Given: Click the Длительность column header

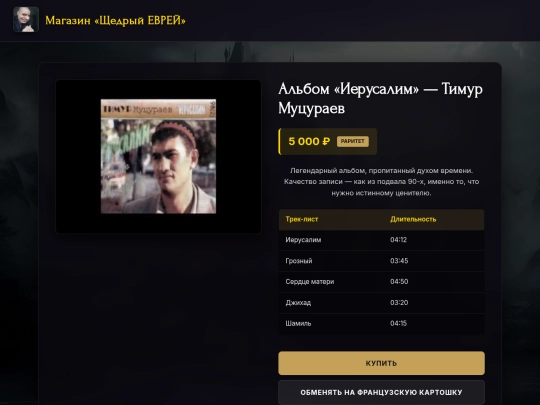Looking at the screenshot, I should 413,219.
